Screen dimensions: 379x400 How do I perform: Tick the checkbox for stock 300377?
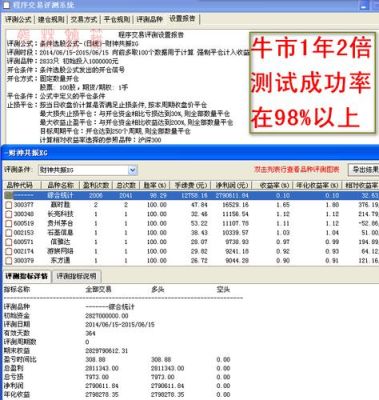click(9, 205)
